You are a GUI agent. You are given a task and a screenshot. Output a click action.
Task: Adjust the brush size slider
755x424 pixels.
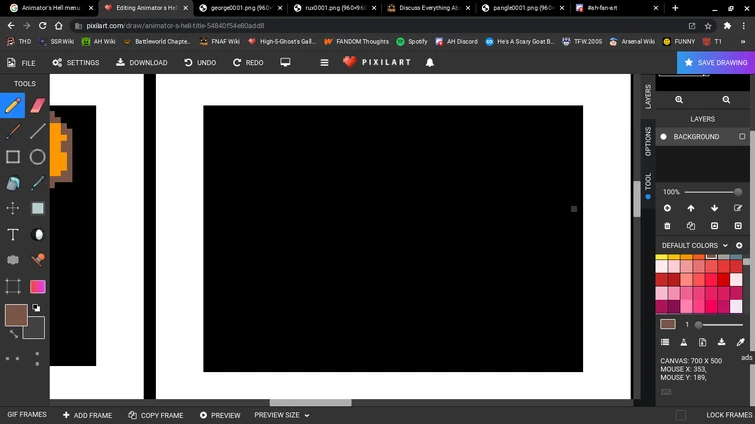click(720, 325)
